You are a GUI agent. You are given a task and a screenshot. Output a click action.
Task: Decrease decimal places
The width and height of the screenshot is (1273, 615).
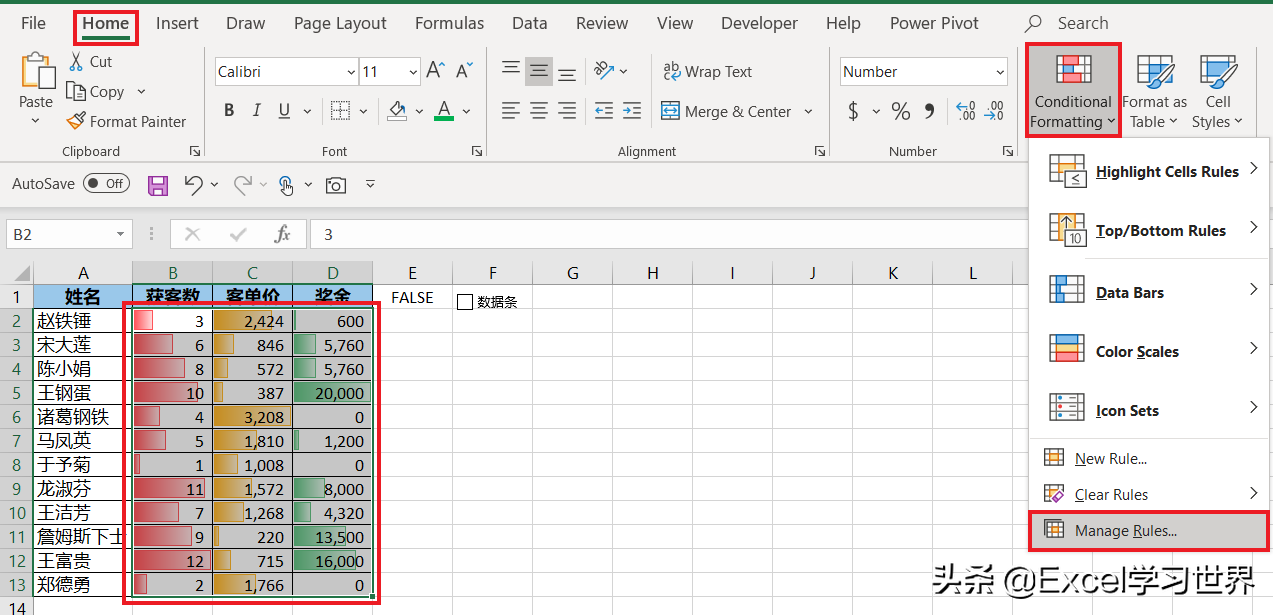click(993, 111)
